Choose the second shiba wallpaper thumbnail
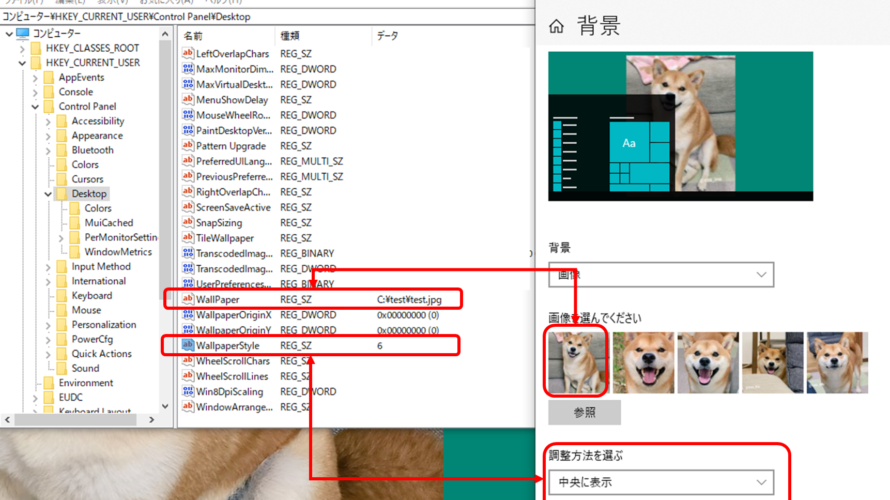The width and height of the screenshot is (890, 500). tap(644, 363)
